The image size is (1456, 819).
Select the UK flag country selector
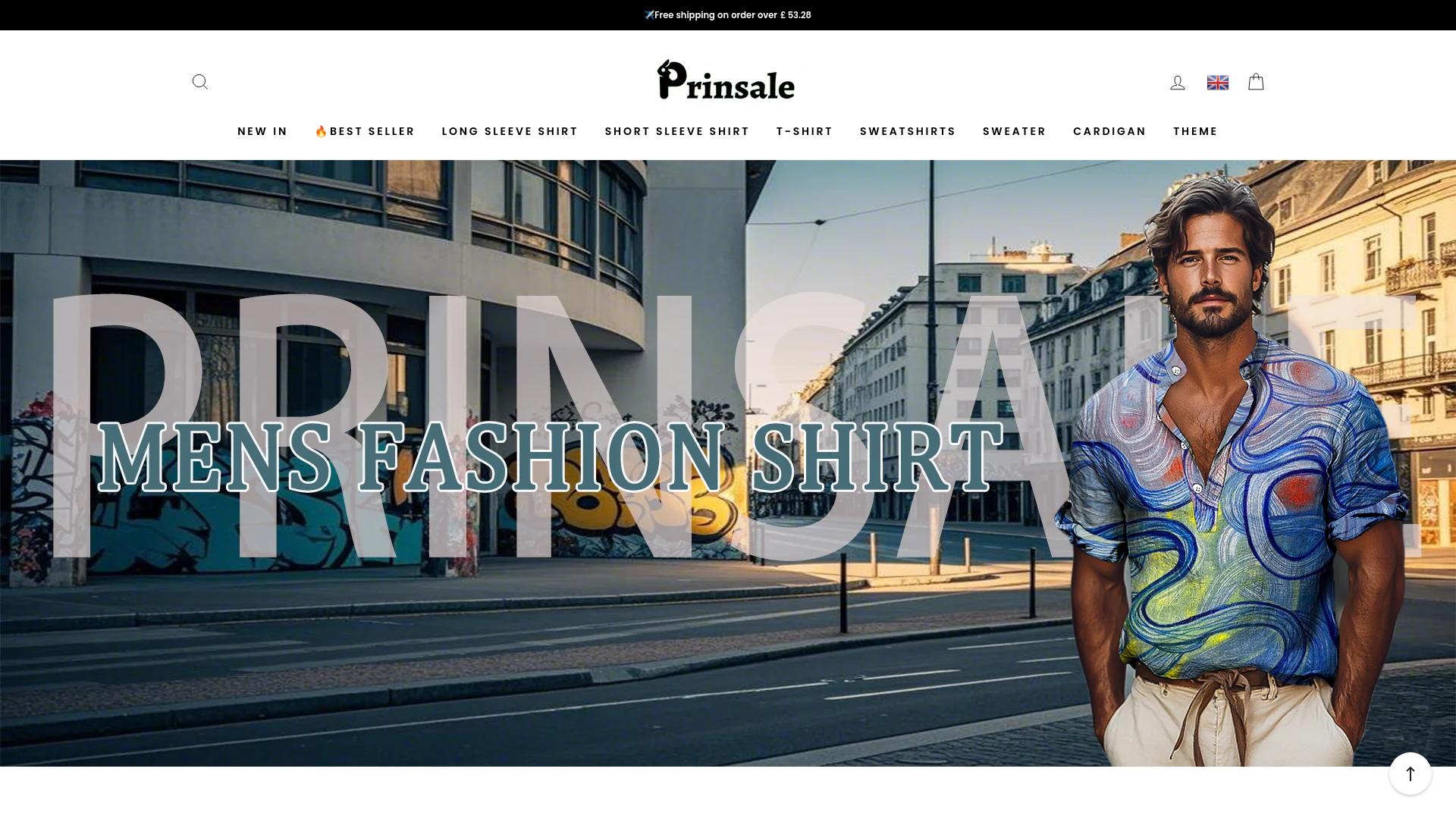[1217, 83]
